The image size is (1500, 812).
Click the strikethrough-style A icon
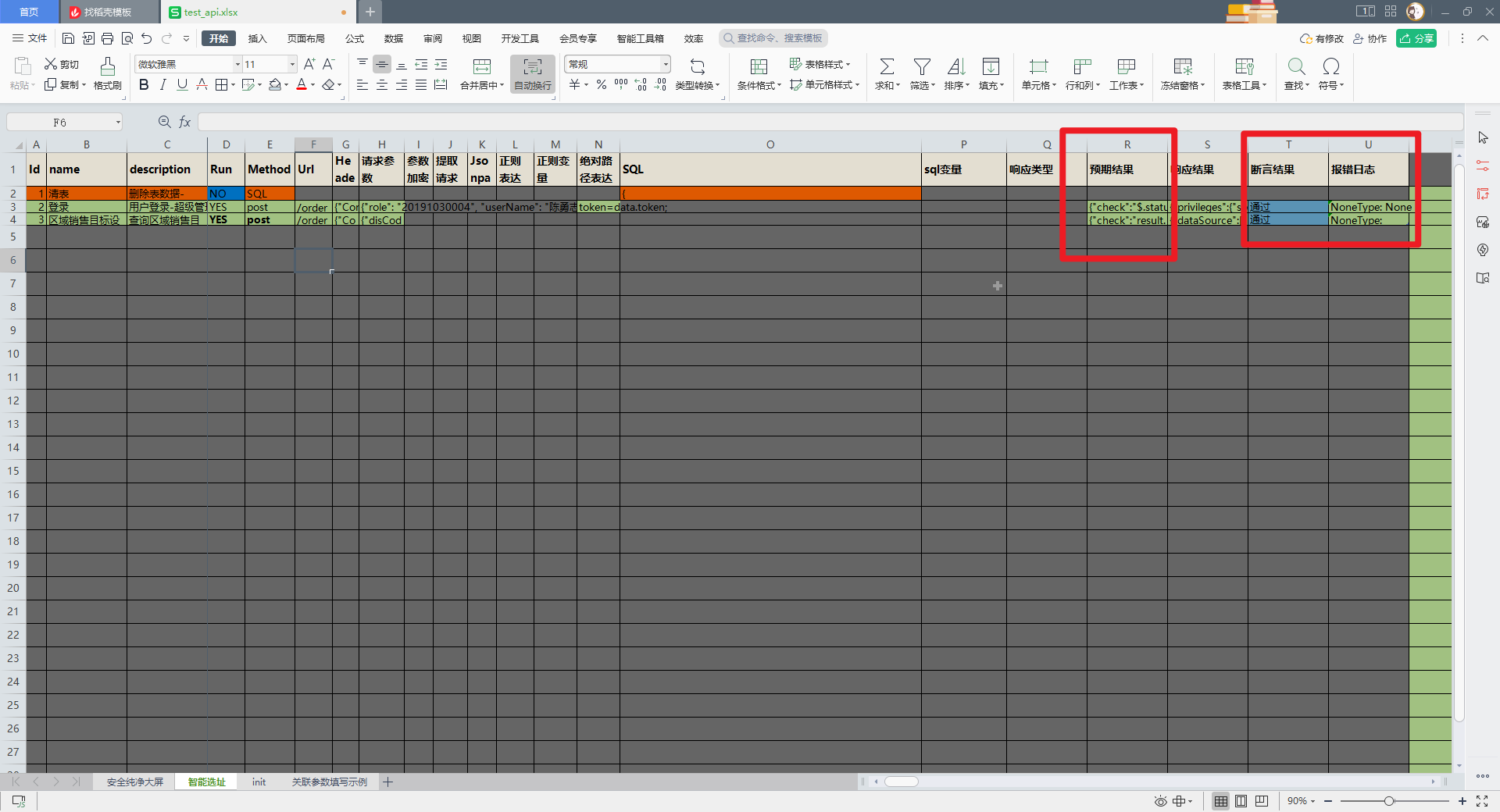coord(202,84)
